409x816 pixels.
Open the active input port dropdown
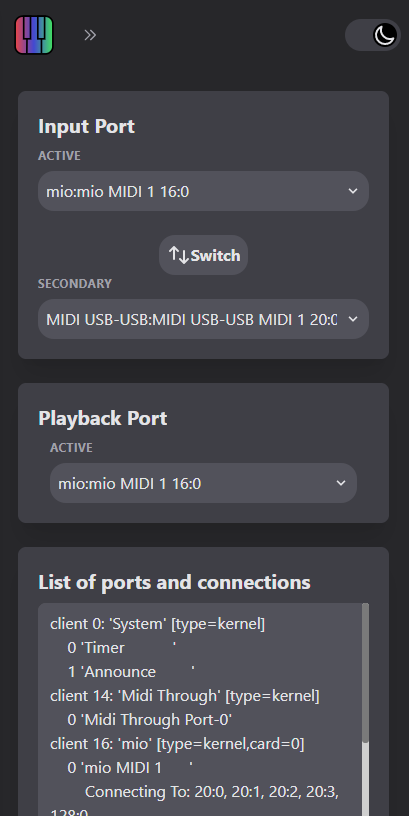pos(203,191)
